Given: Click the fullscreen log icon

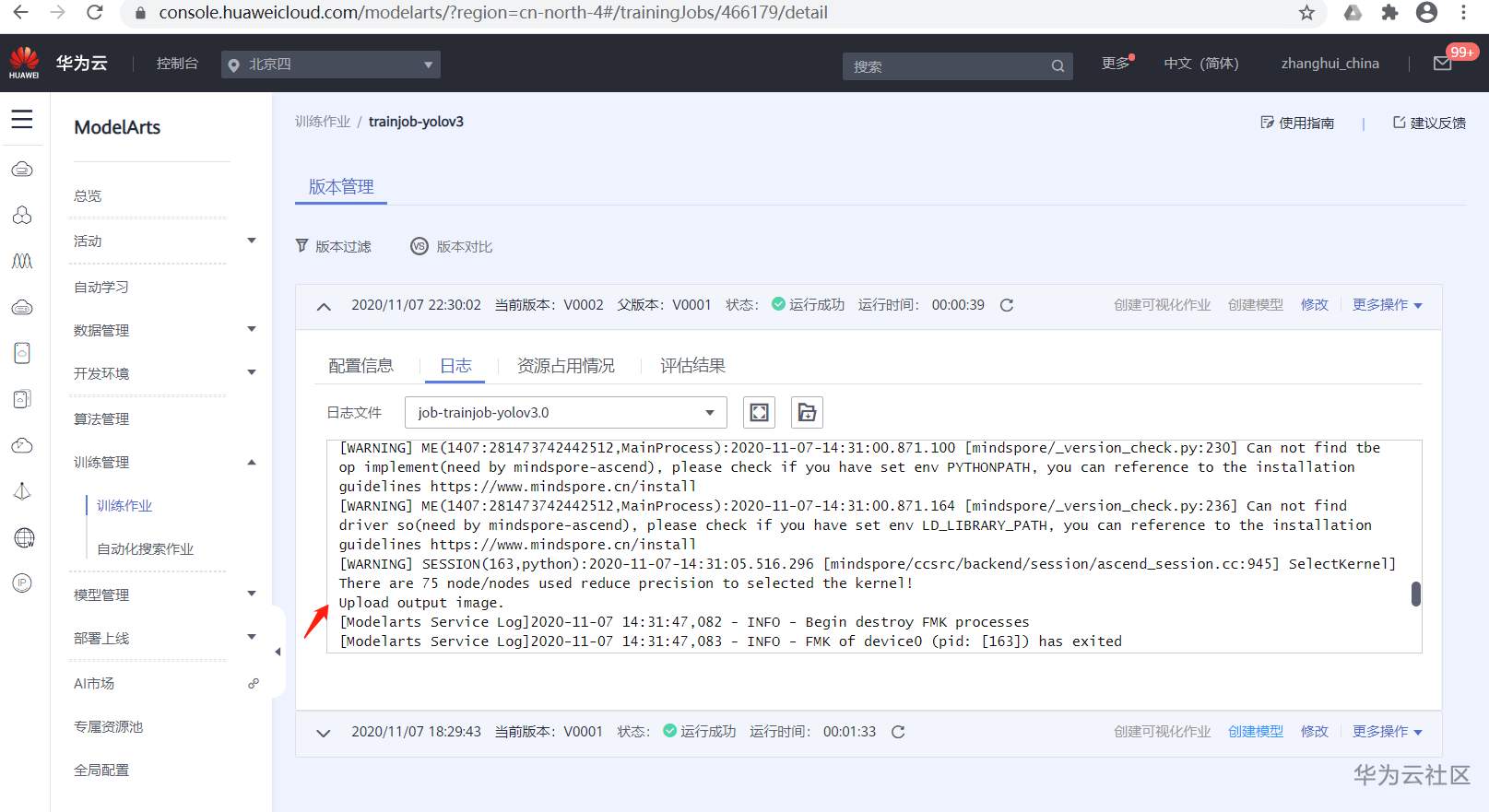Looking at the screenshot, I should (759, 412).
